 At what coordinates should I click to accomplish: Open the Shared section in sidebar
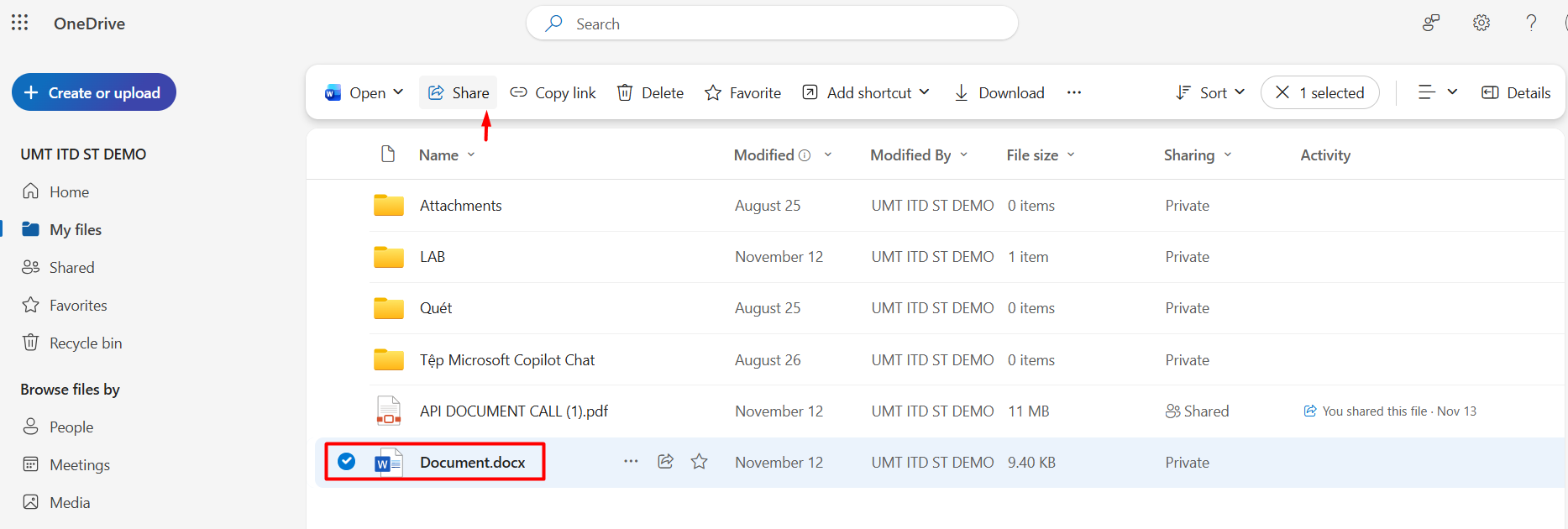click(71, 267)
